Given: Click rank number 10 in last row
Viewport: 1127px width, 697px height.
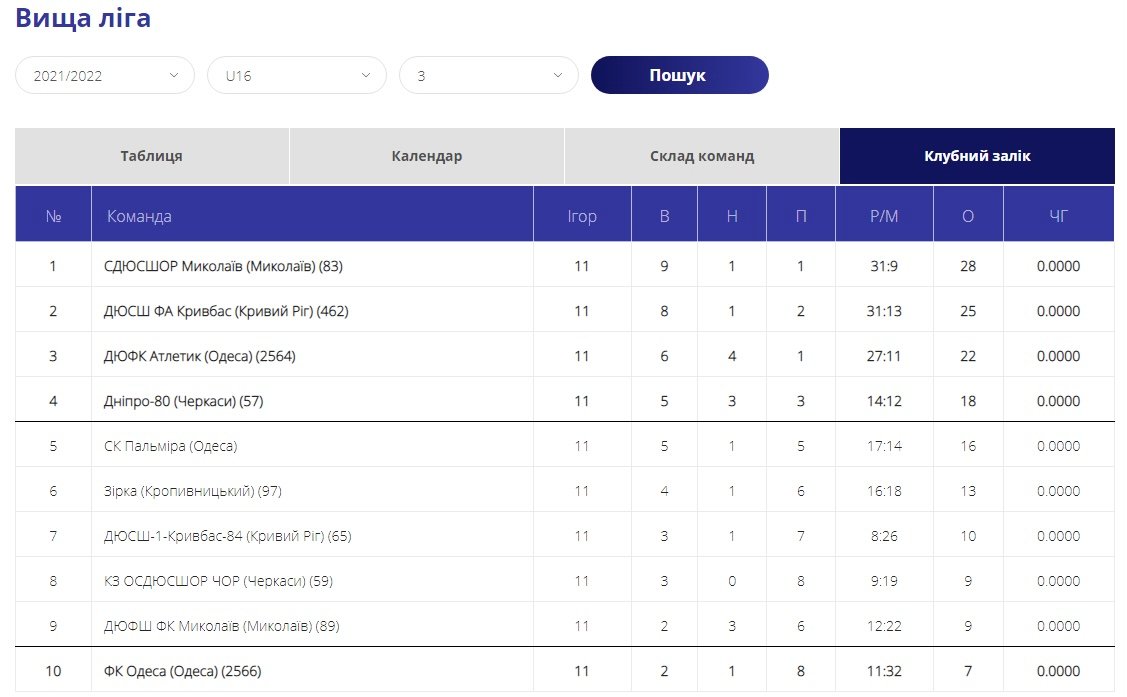Looking at the screenshot, I should point(53,671).
